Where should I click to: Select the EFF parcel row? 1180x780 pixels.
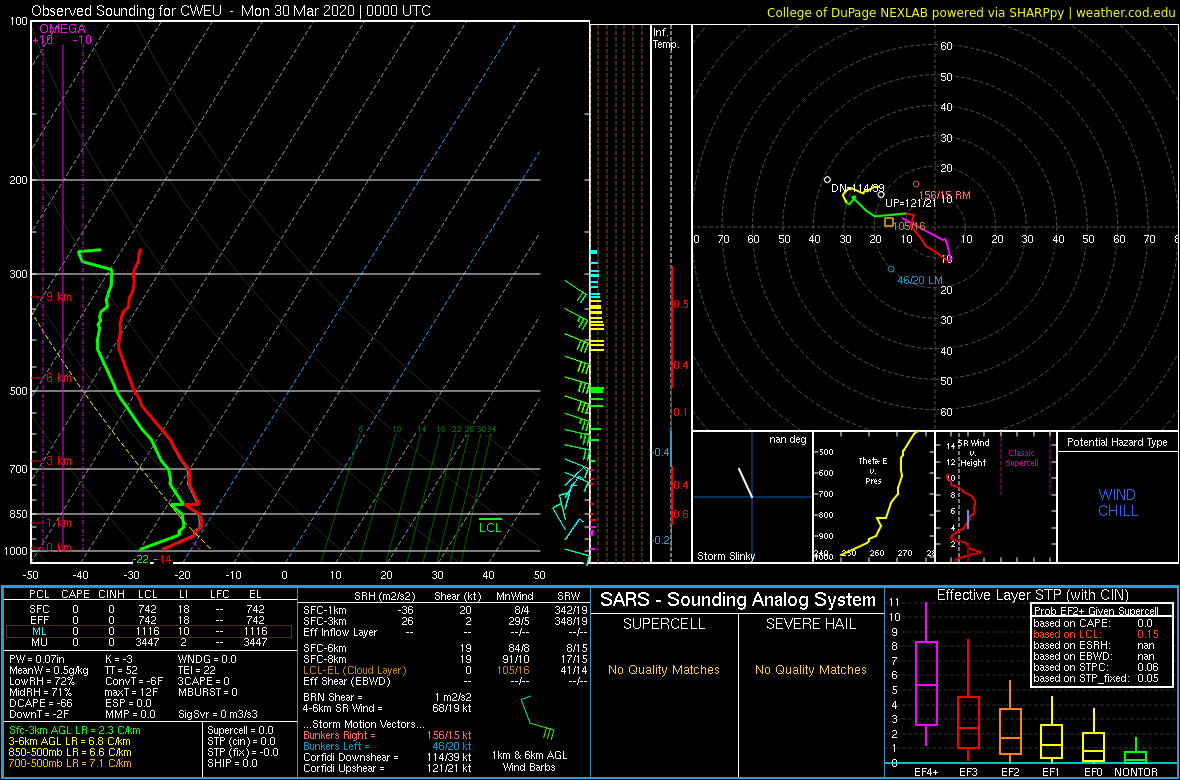coord(149,618)
